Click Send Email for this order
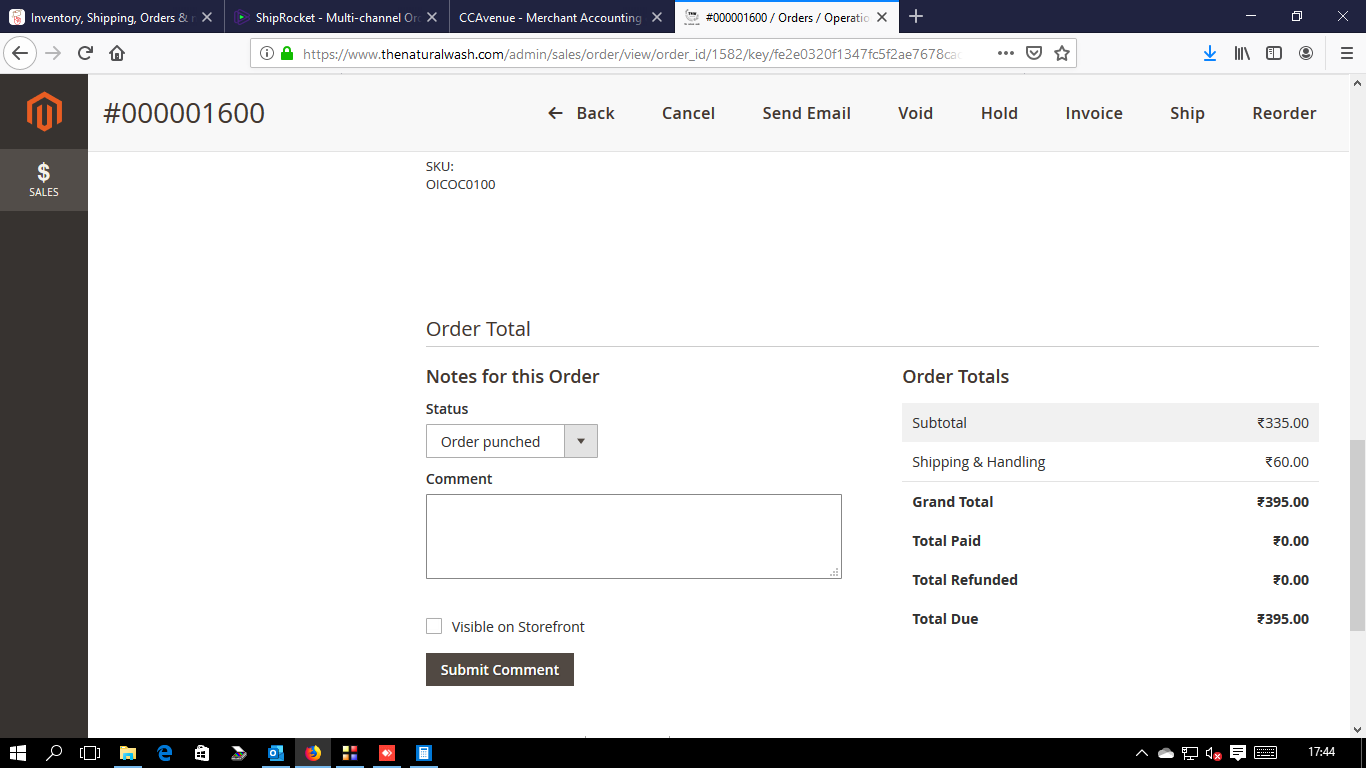Viewport: 1366px width, 768px height. (807, 113)
